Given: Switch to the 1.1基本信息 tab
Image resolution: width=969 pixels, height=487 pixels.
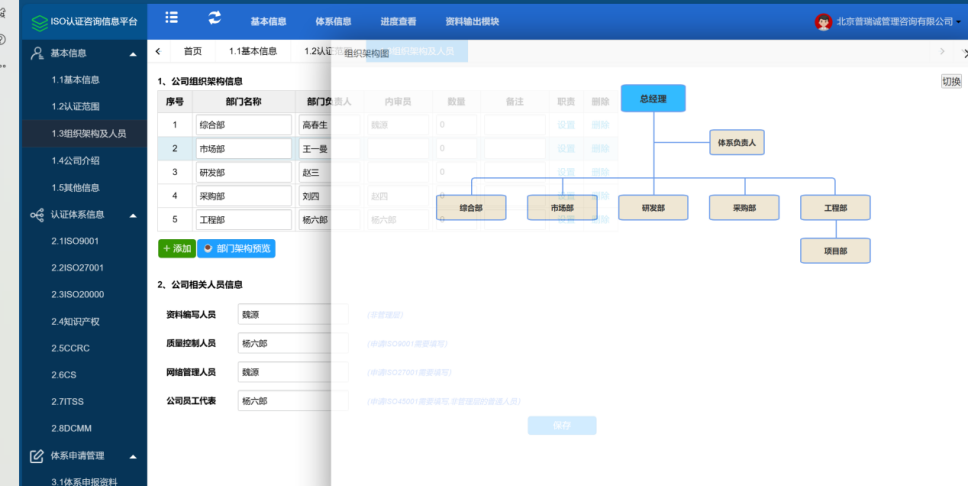Looking at the screenshot, I should [253, 51].
